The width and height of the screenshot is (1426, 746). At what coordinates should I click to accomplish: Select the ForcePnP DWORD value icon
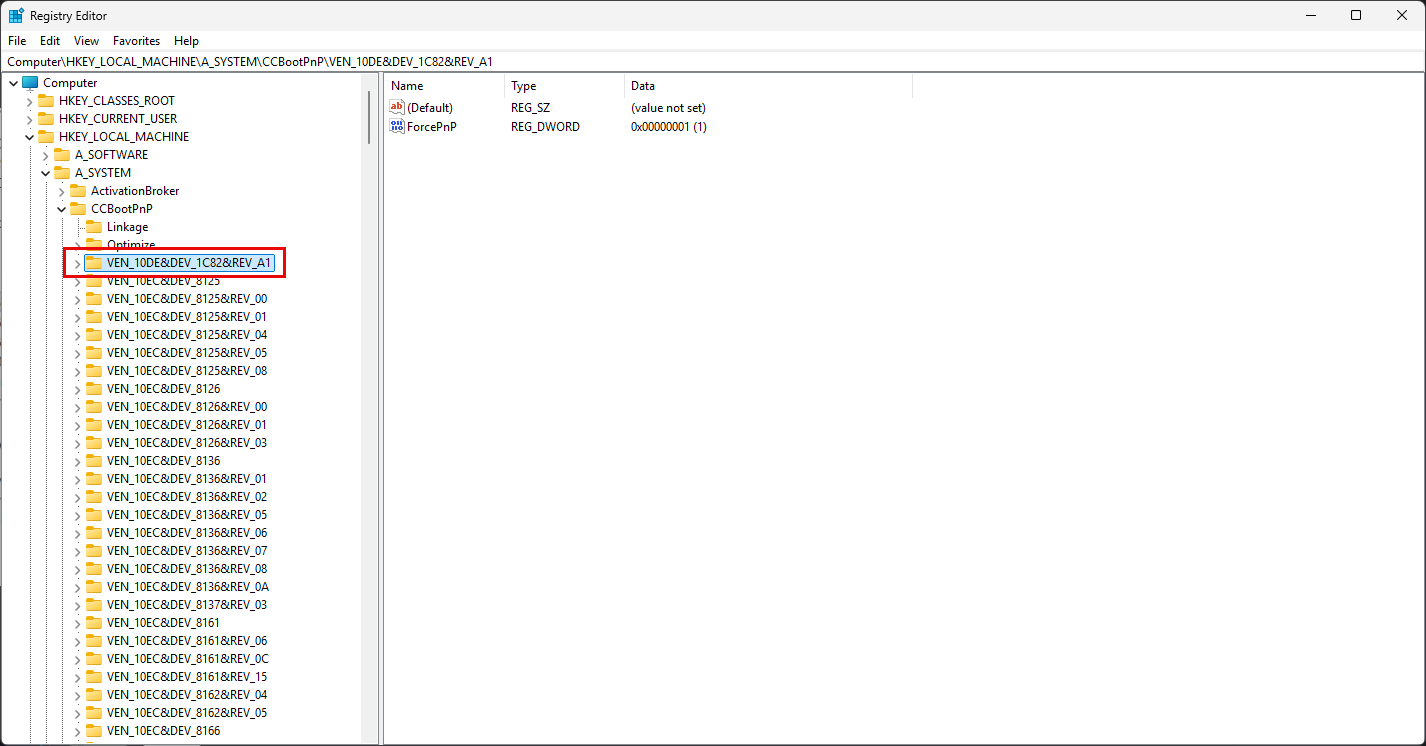pyautogui.click(x=397, y=127)
